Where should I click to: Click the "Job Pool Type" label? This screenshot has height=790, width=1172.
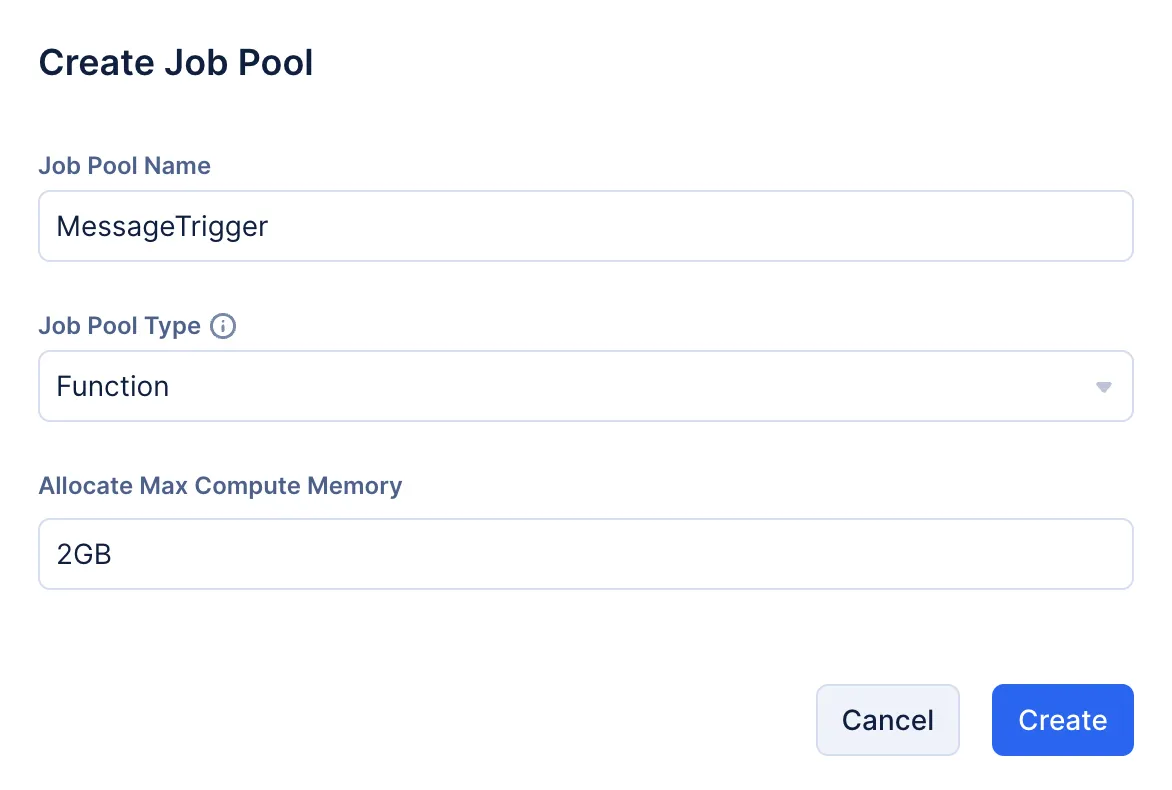point(120,326)
